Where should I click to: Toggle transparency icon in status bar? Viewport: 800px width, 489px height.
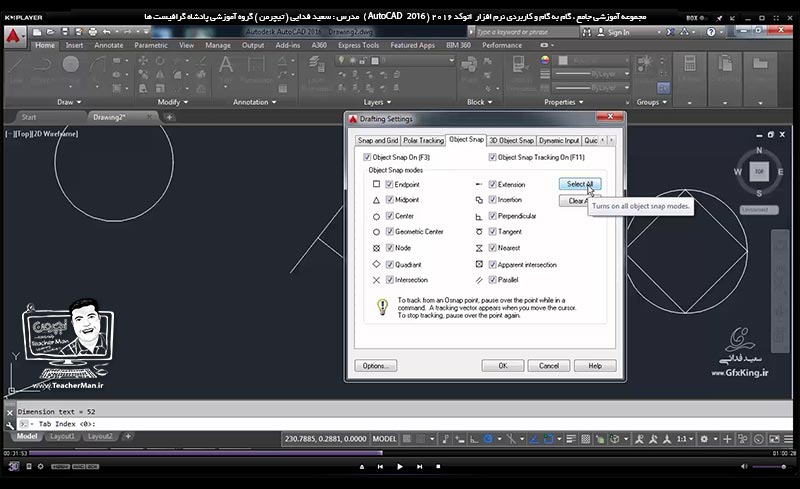(586, 439)
